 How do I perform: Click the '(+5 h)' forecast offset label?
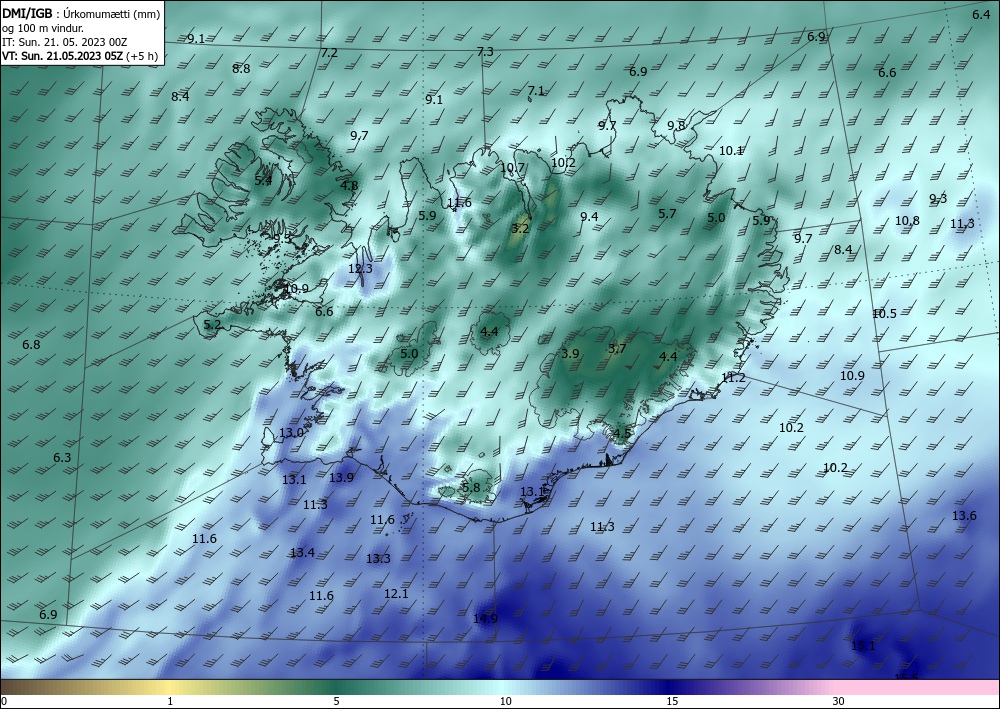tap(142, 56)
